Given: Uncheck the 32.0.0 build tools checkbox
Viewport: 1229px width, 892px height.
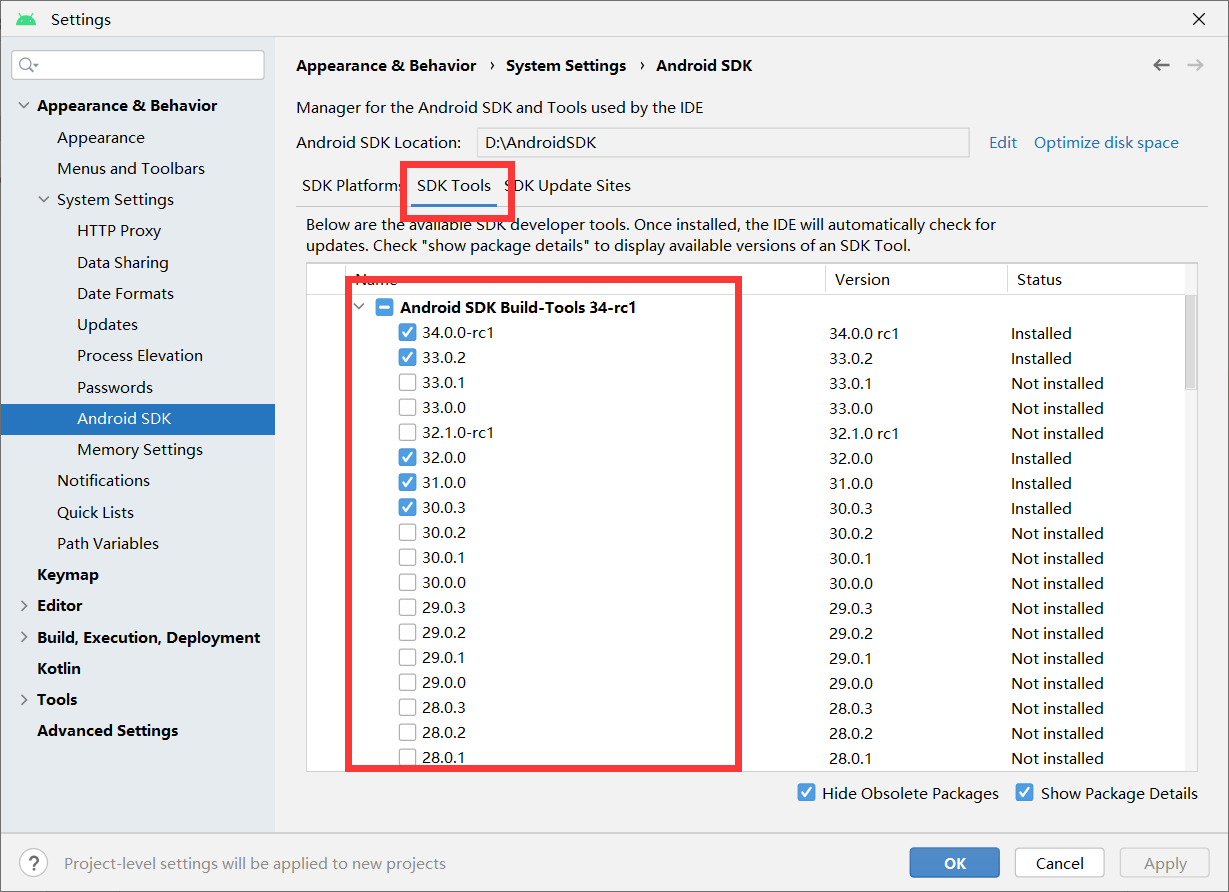Looking at the screenshot, I should (x=407, y=458).
